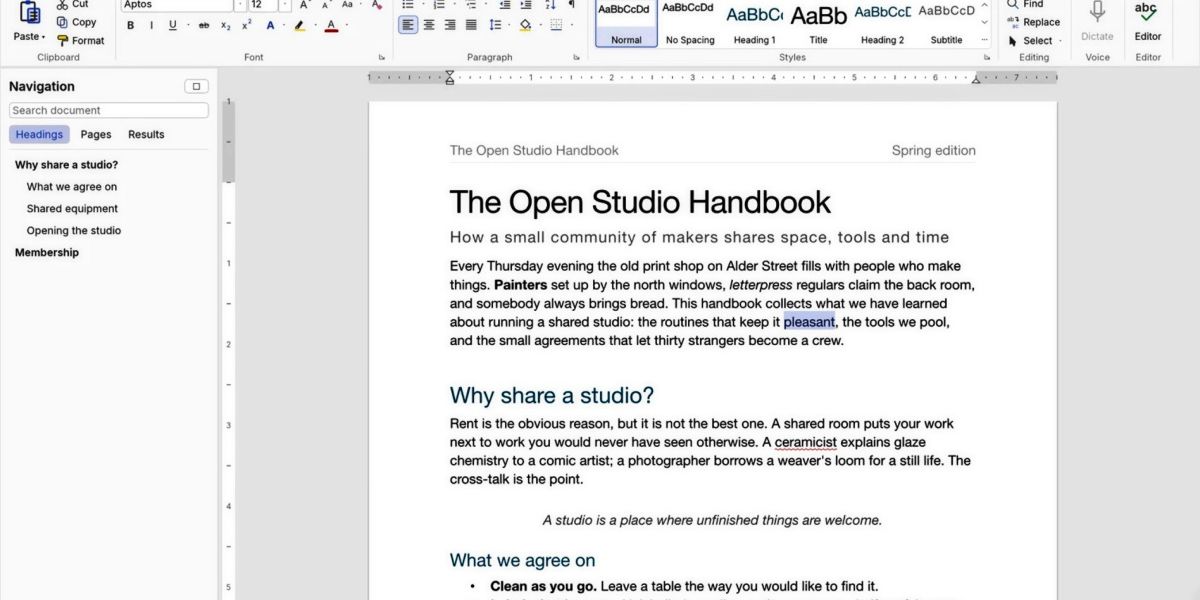Toggle superscript formatting

pos(247,25)
